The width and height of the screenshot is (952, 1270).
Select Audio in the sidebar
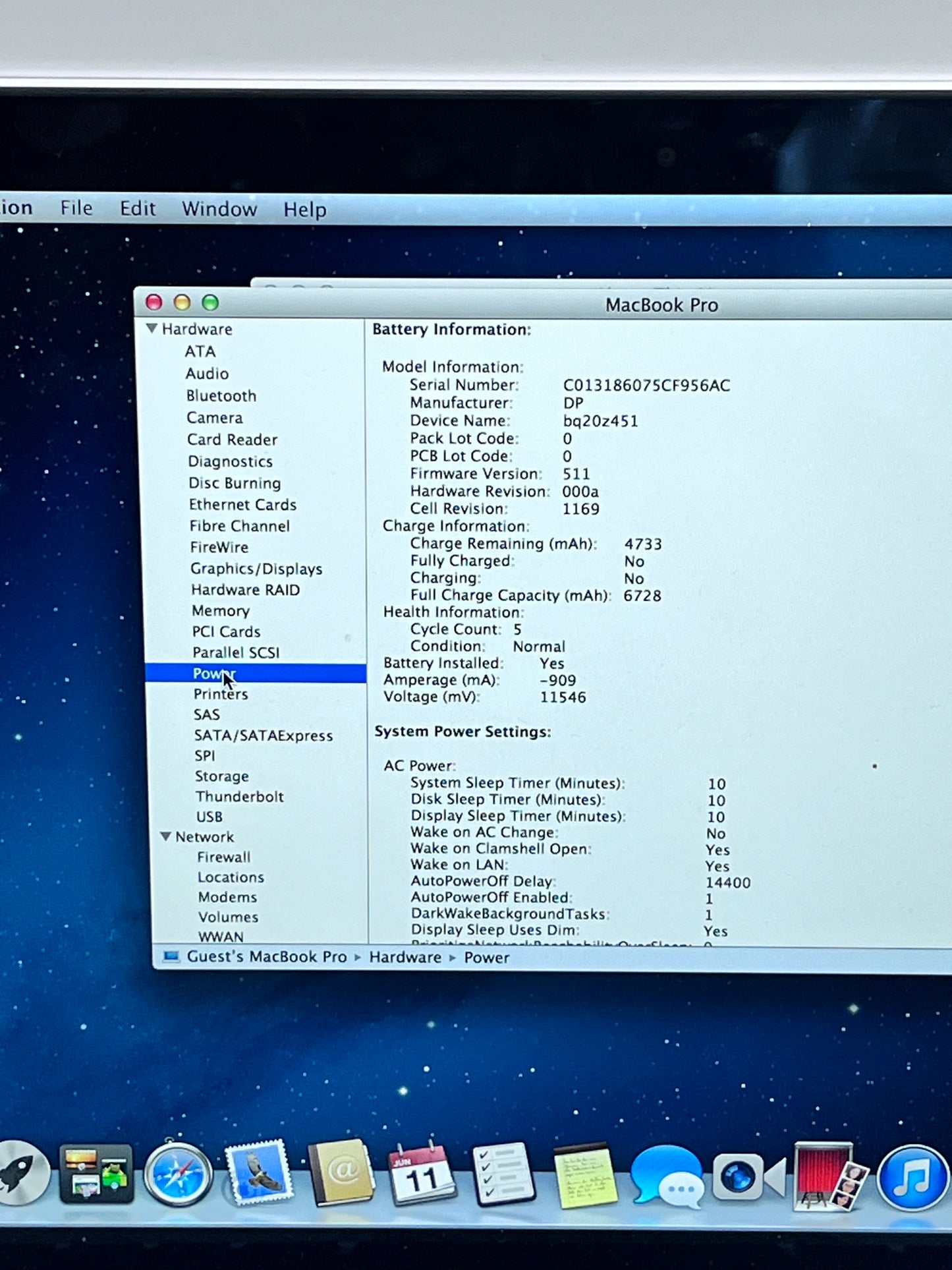(207, 374)
